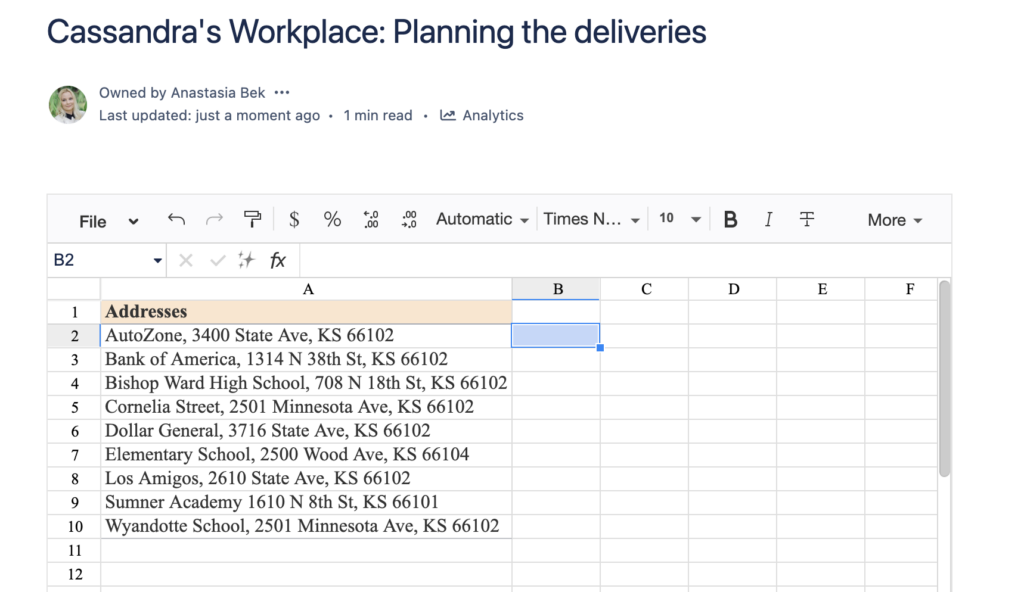Toggle bold formatting
This screenshot has height=592, width=1024.
click(729, 219)
